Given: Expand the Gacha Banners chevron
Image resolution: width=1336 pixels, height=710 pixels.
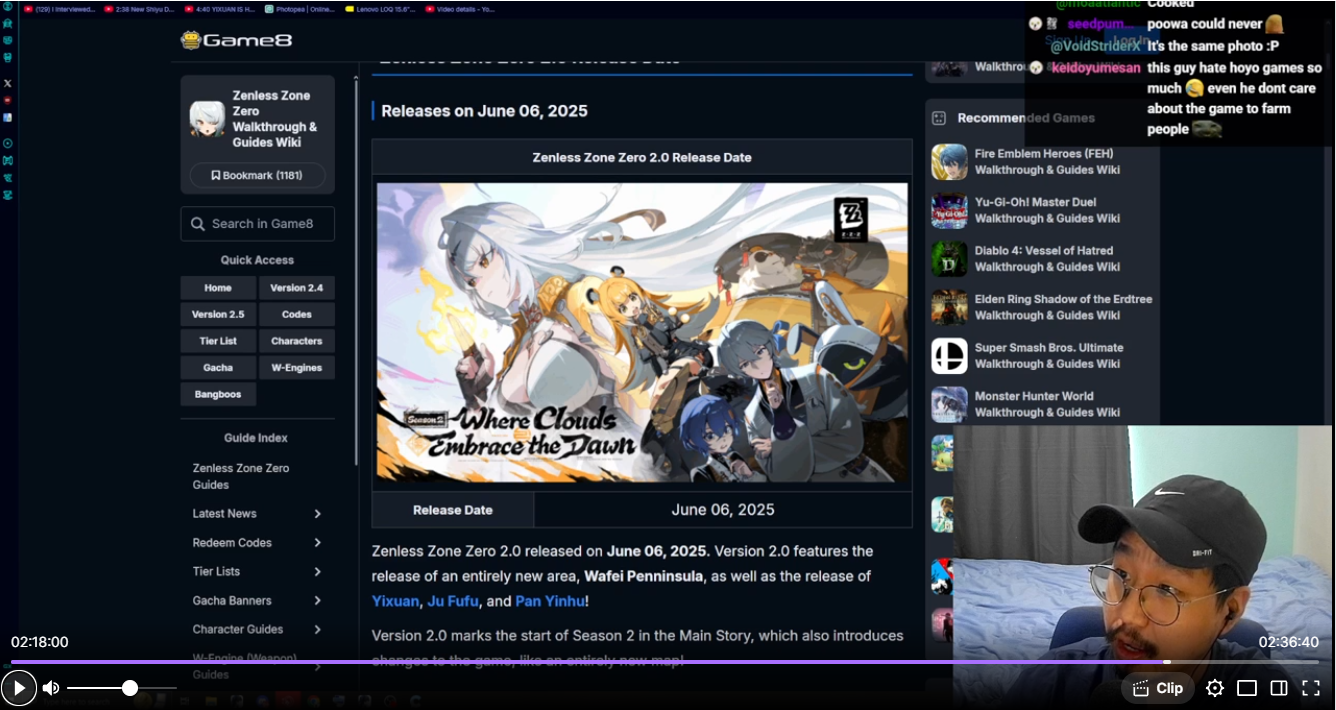Looking at the screenshot, I should 318,601.
